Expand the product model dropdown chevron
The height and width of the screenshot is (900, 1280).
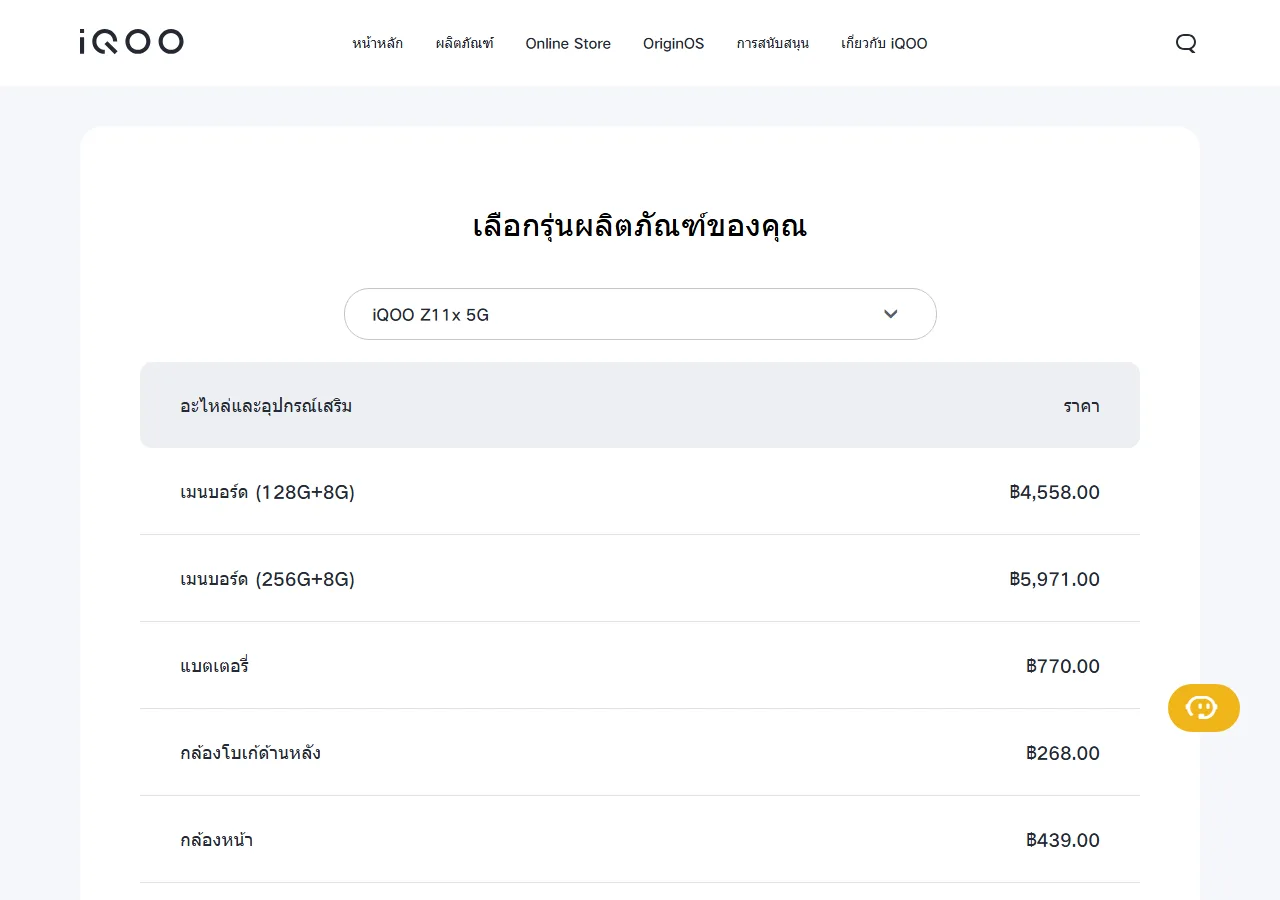pyautogui.click(x=891, y=314)
